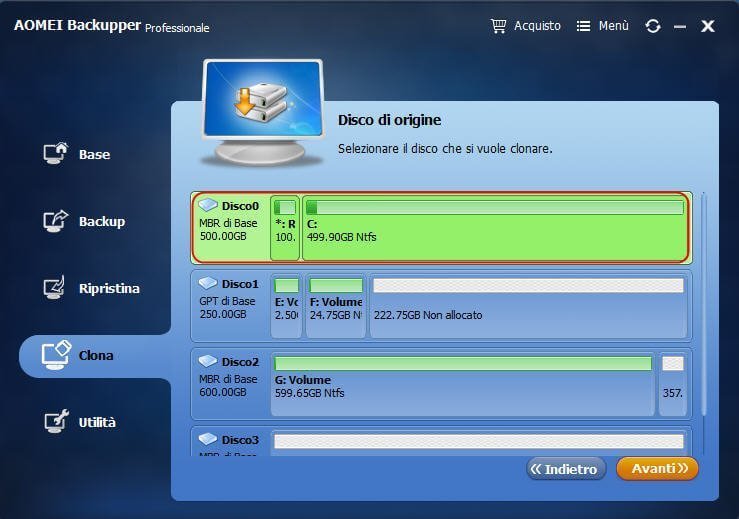739x519 pixels.
Task: Open the Utilità tools icon
Action: [x=56, y=421]
